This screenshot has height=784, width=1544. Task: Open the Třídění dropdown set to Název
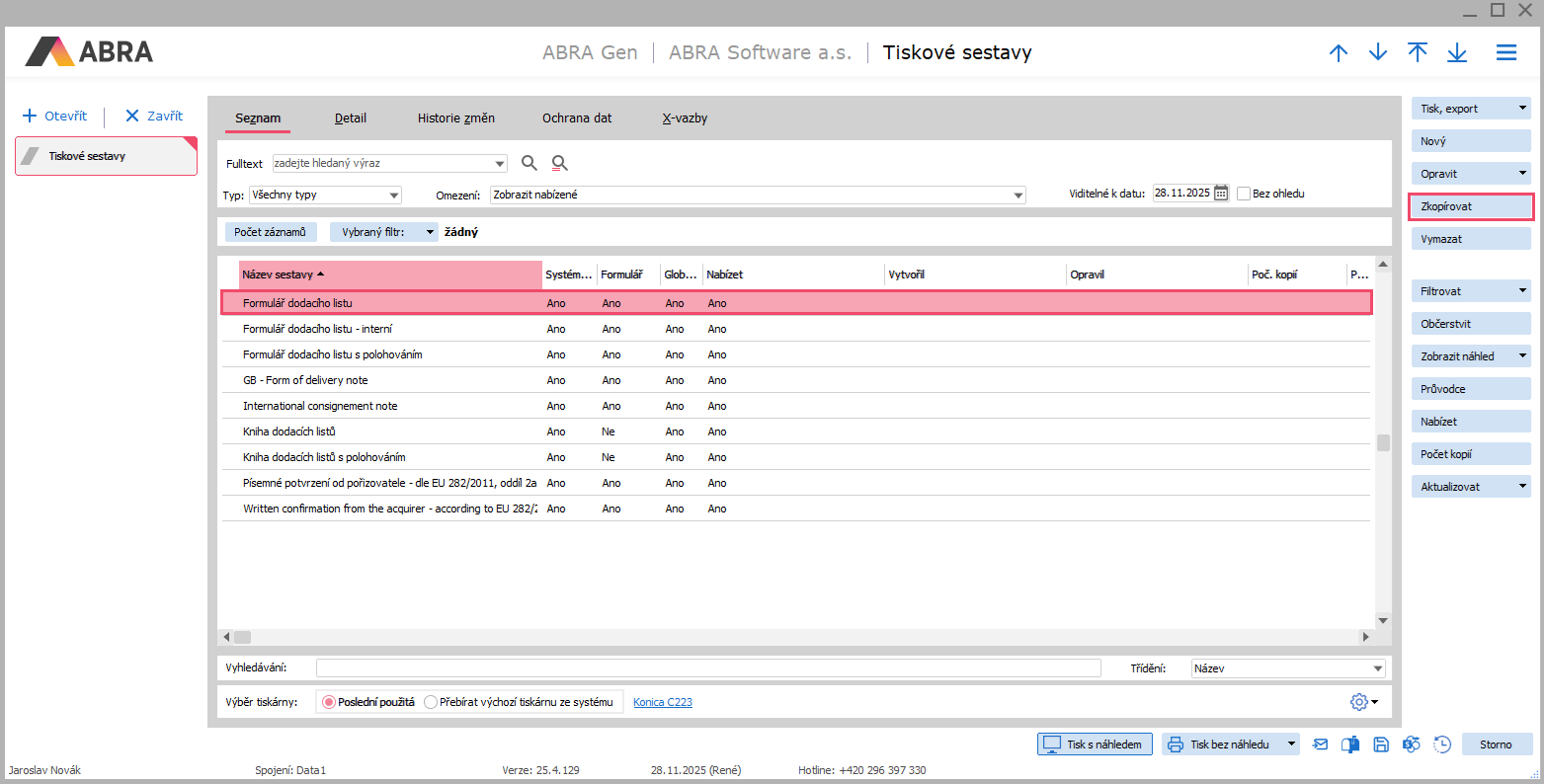[x=1378, y=668]
